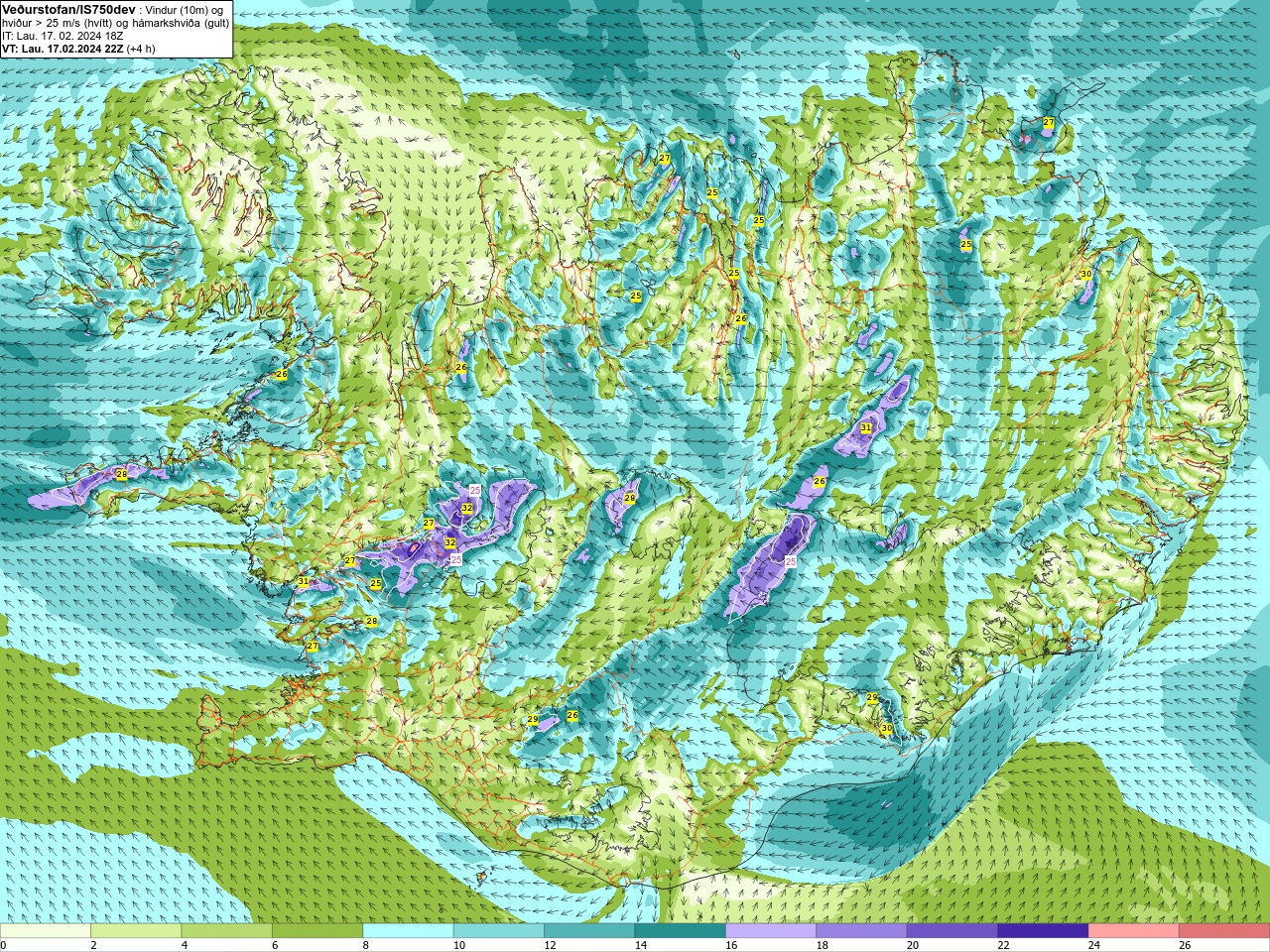Pick the 4–6 m/s green legend swatch
The image size is (1270, 952).
tap(226, 931)
